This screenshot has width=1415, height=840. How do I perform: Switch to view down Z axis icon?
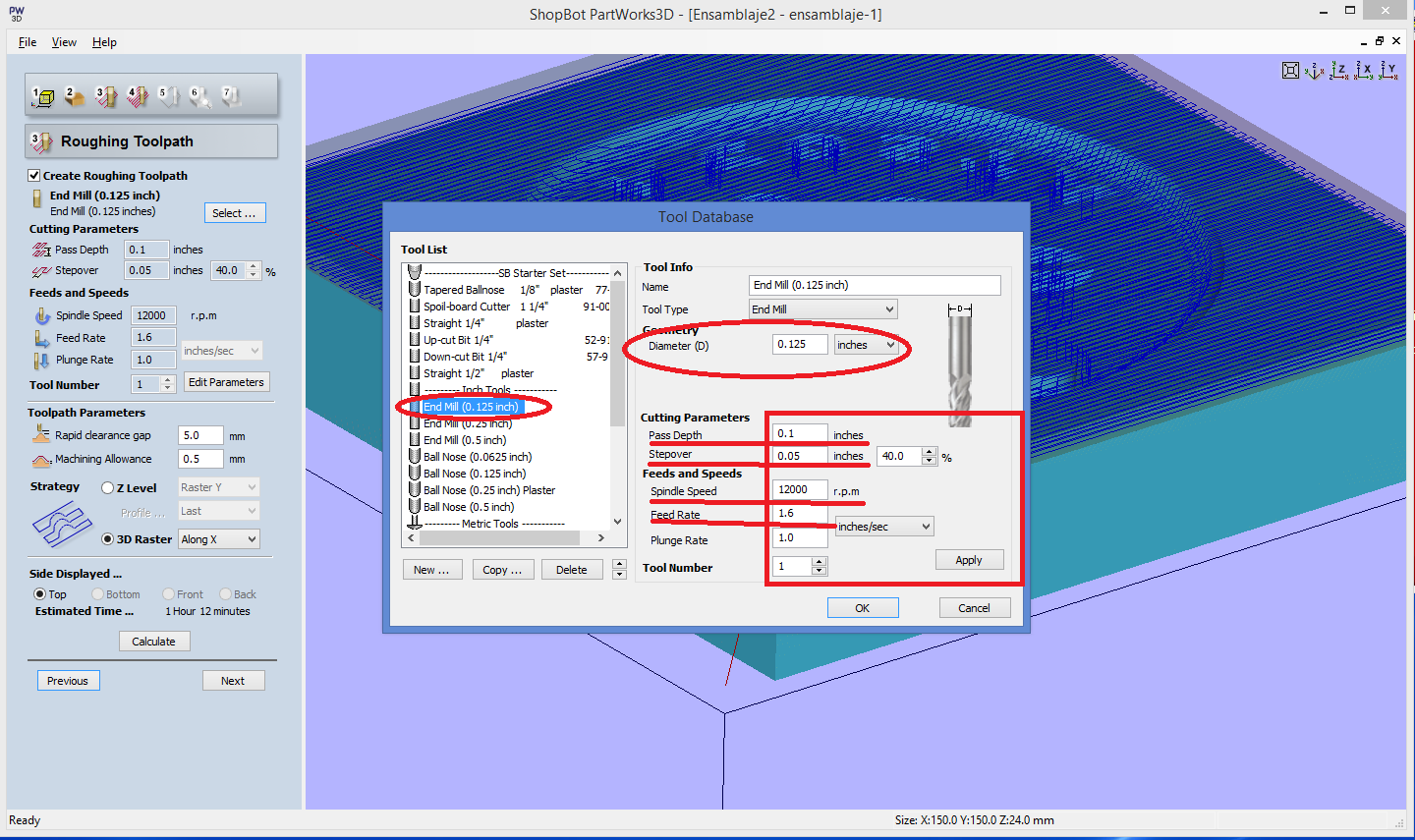(x=1338, y=71)
